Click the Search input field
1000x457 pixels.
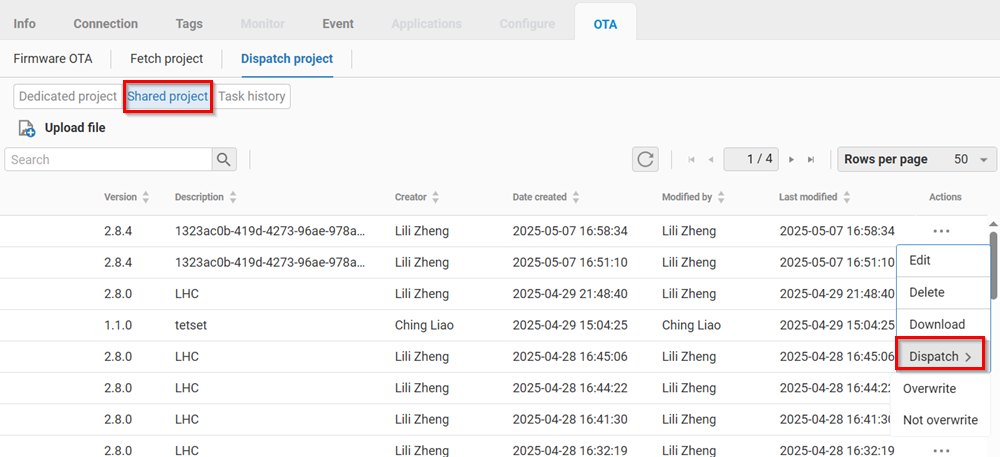coord(108,159)
